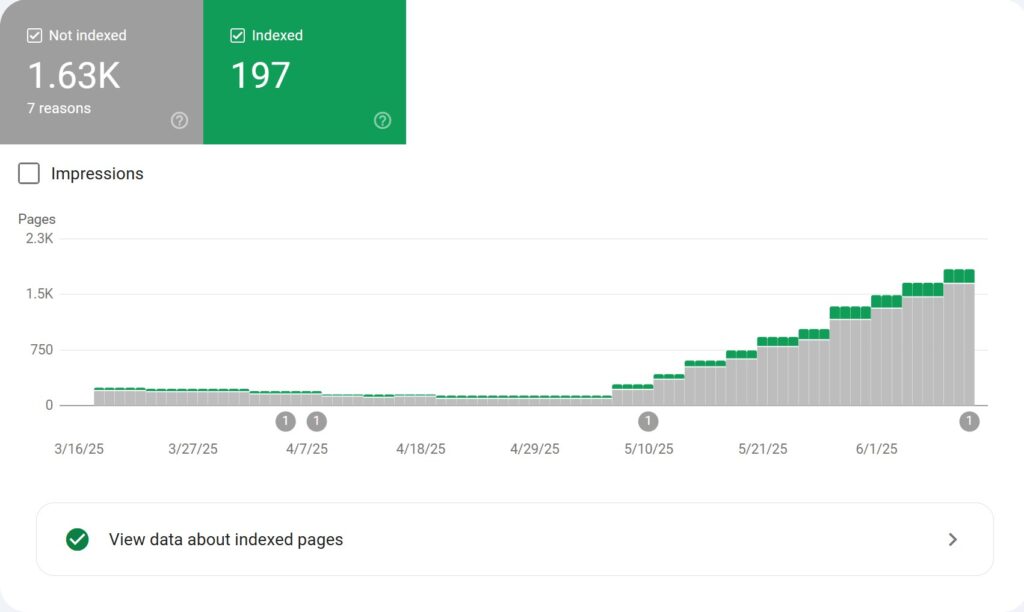
Task: Click the "1" marker directly above 4/7/25
Action: pyautogui.click(x=286, y=421)
